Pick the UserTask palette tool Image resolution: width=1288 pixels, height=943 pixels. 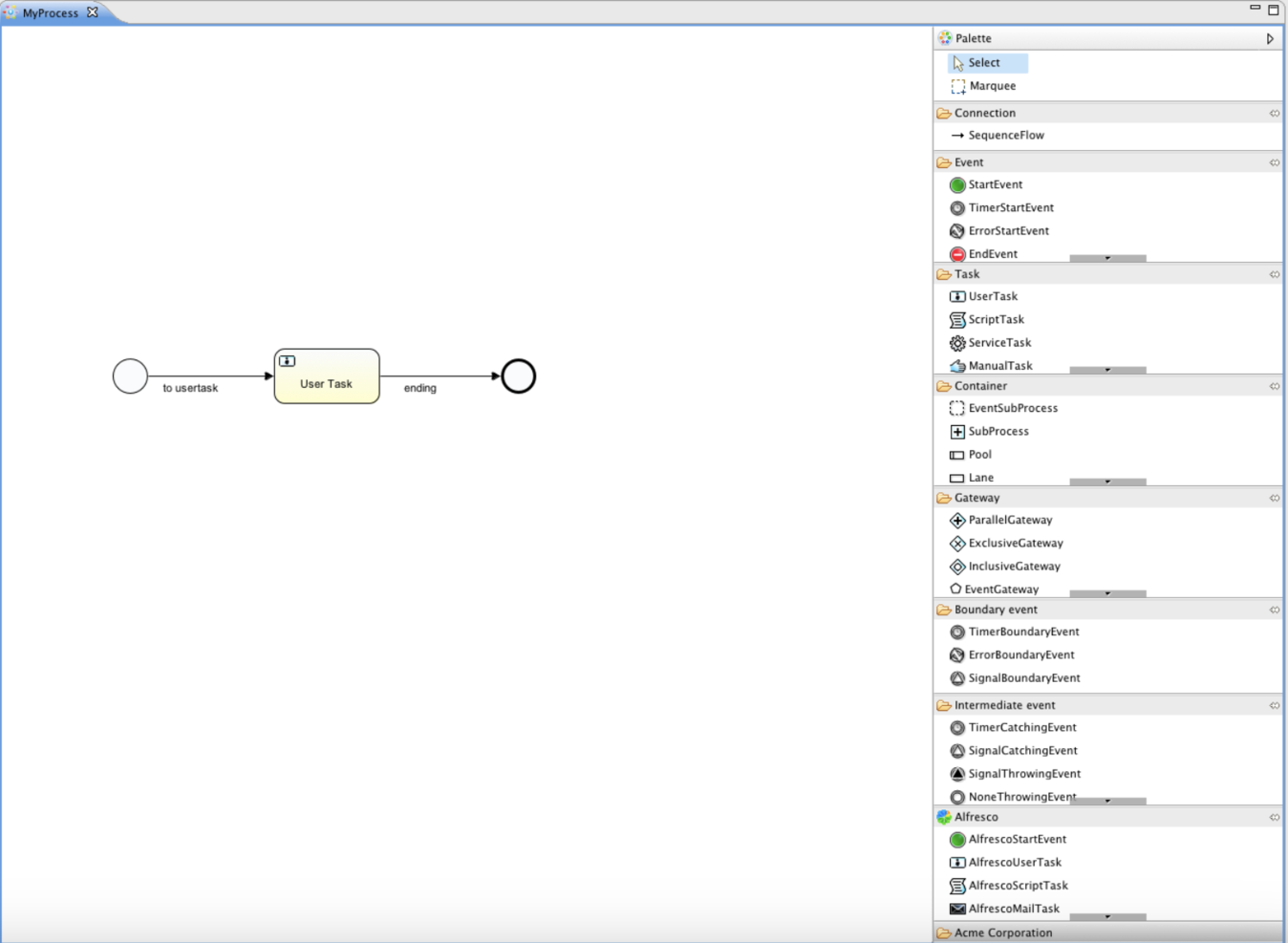pos(983,296)
